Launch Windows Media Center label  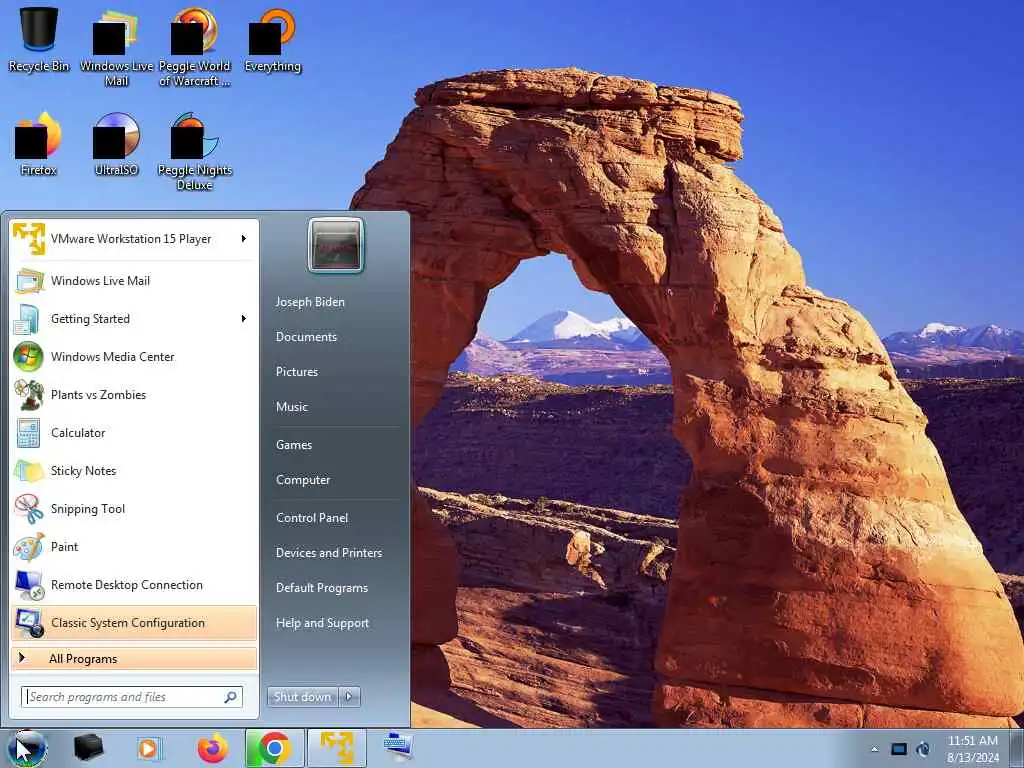pos(112,357)
